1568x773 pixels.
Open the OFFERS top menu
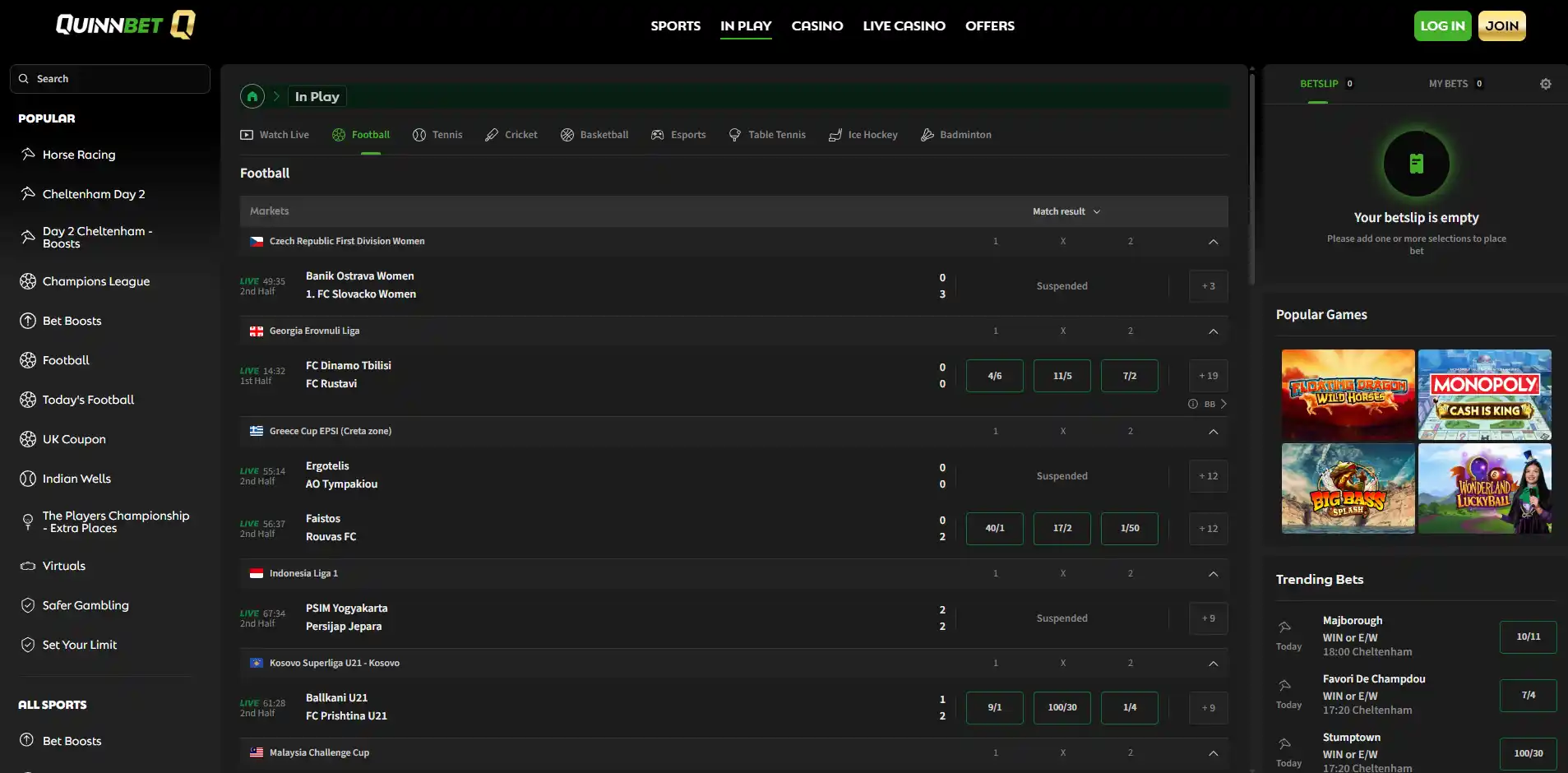[x=990, y=26]
